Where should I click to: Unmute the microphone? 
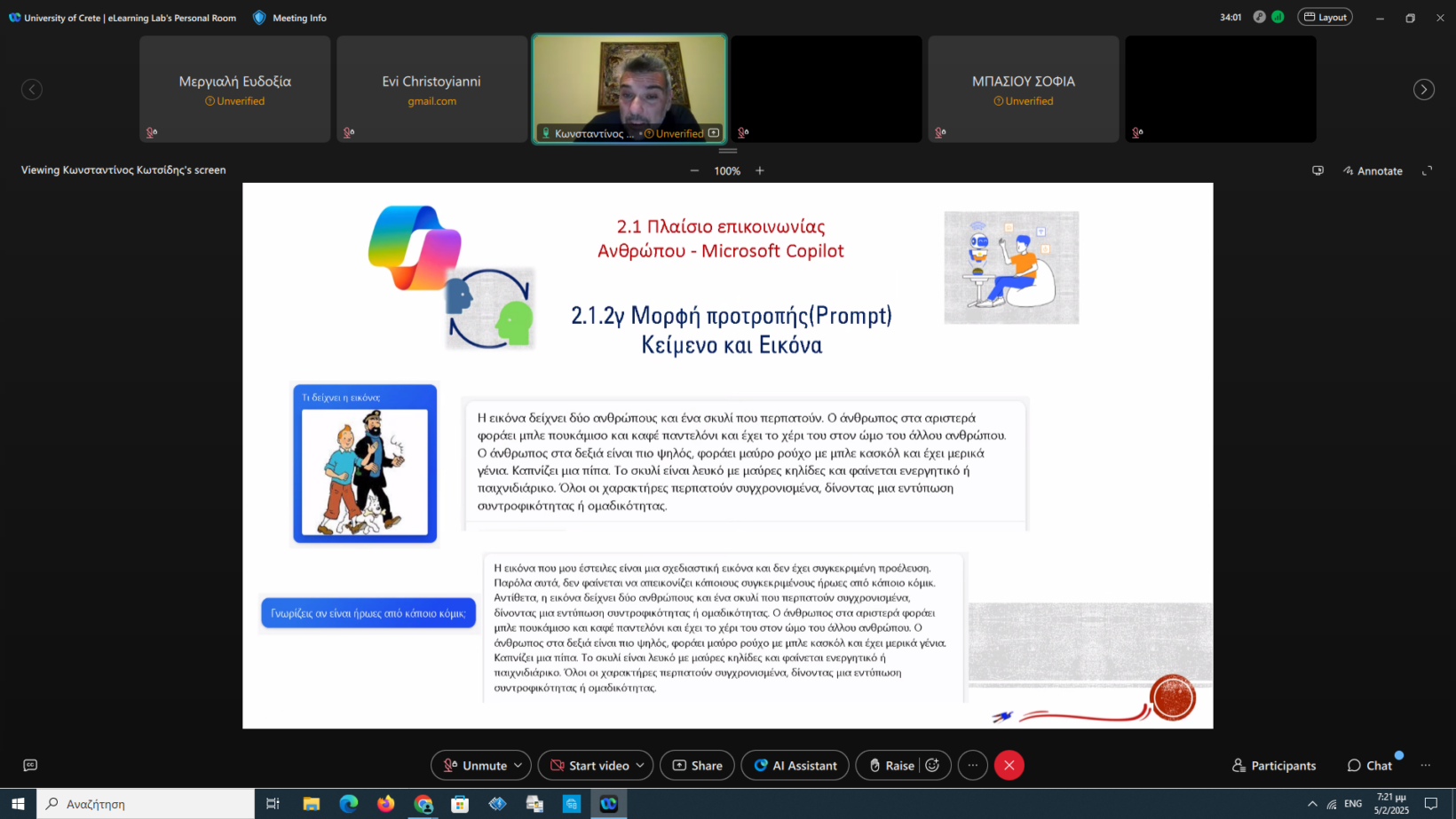click(x=474, y=765)
